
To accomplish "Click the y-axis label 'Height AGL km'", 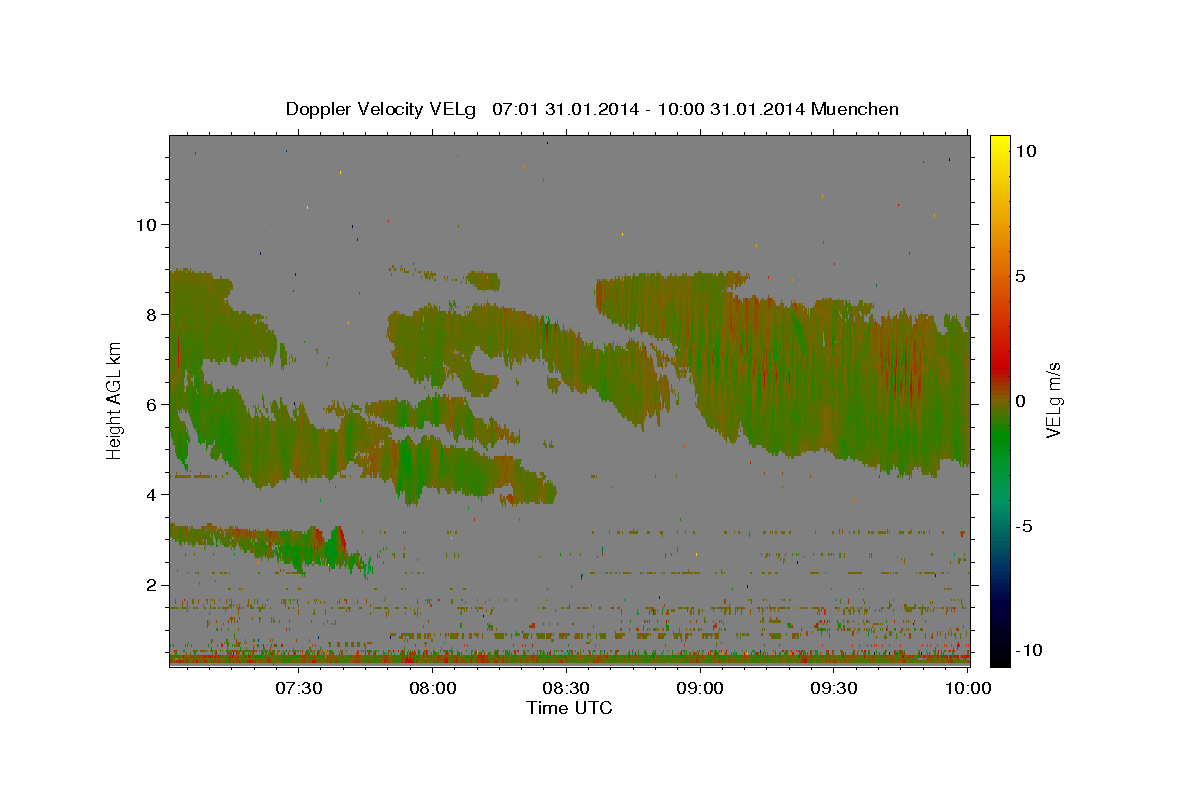I will [x=115, y=400].
